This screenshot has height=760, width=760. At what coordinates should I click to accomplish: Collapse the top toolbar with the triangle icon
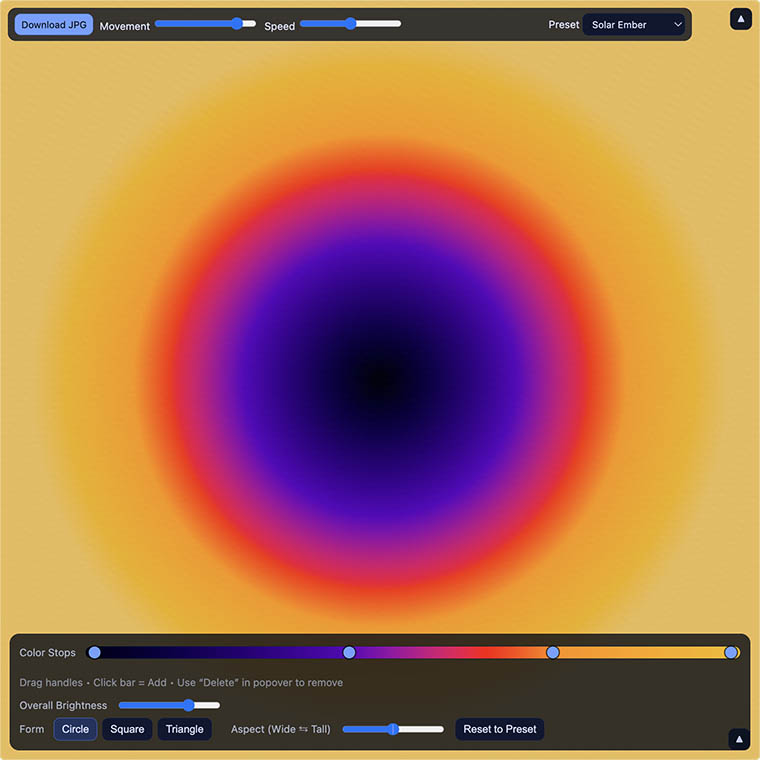click(x=740, y=19)
